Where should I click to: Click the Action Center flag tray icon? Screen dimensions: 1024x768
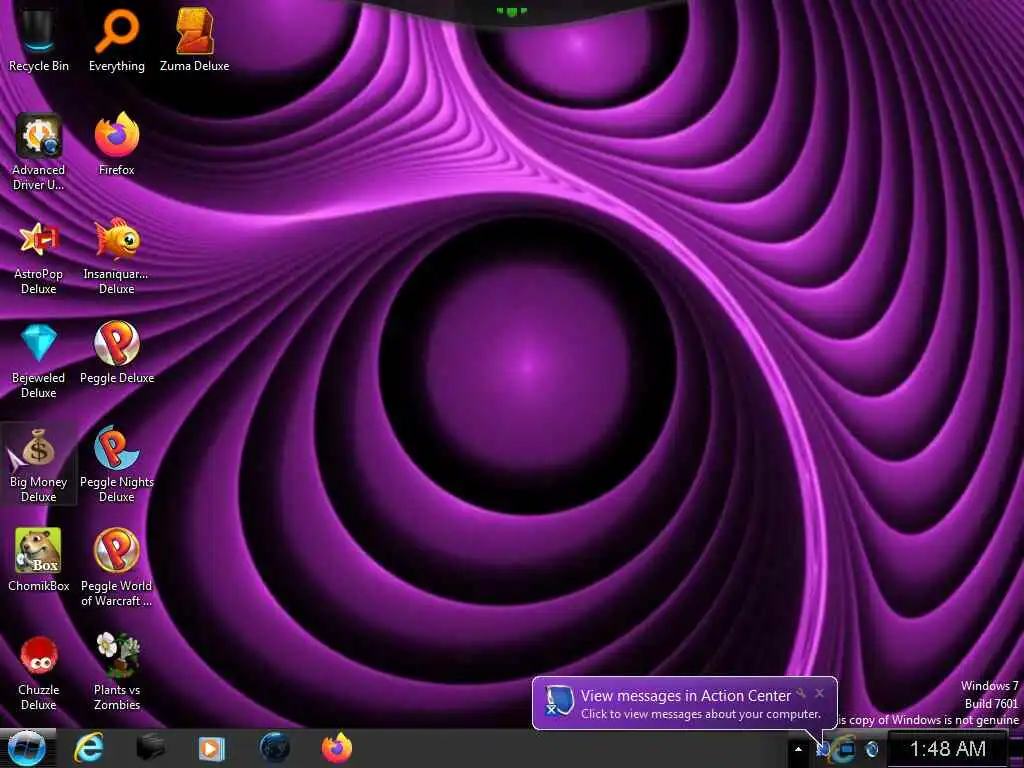(x=822, y=749)
